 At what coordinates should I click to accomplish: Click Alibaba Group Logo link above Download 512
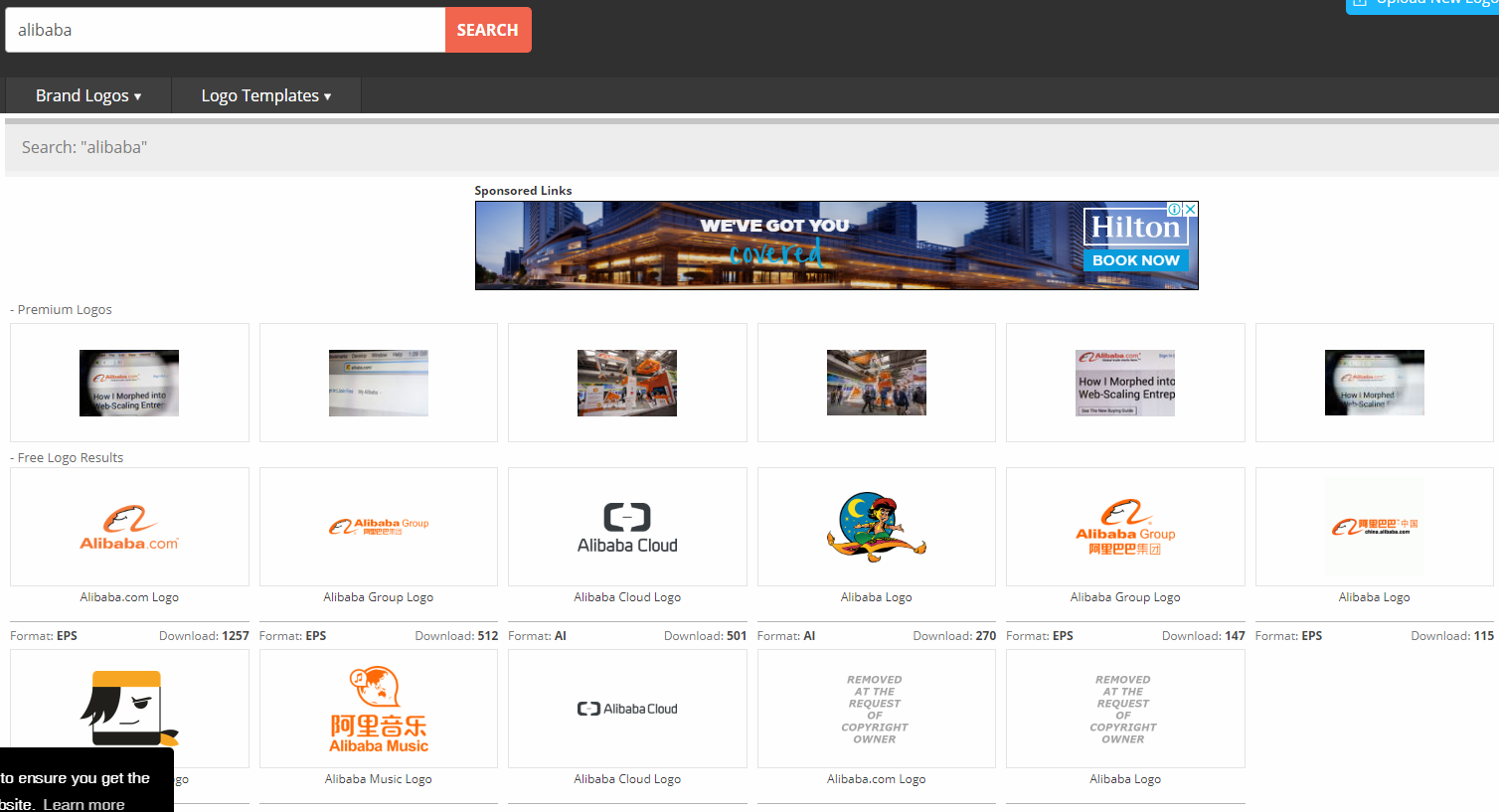pos(379,597)
